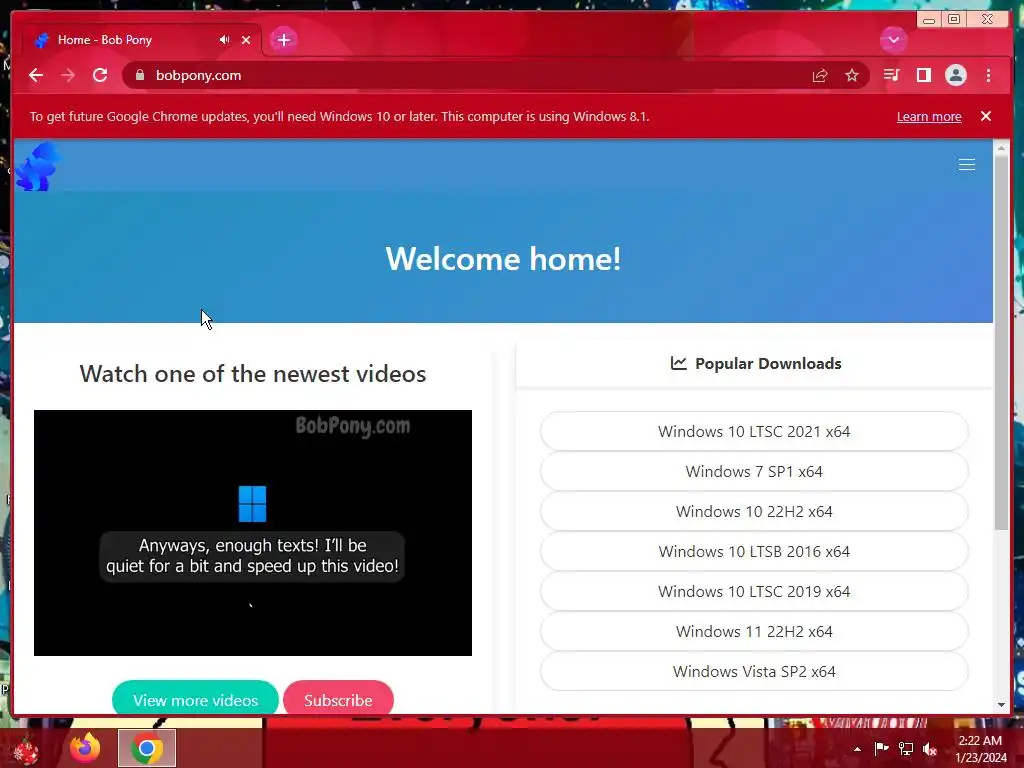Viewport: 1024px width, 768px height.
Task: Play the newest video thumbnail
Action: pos(253,533)
